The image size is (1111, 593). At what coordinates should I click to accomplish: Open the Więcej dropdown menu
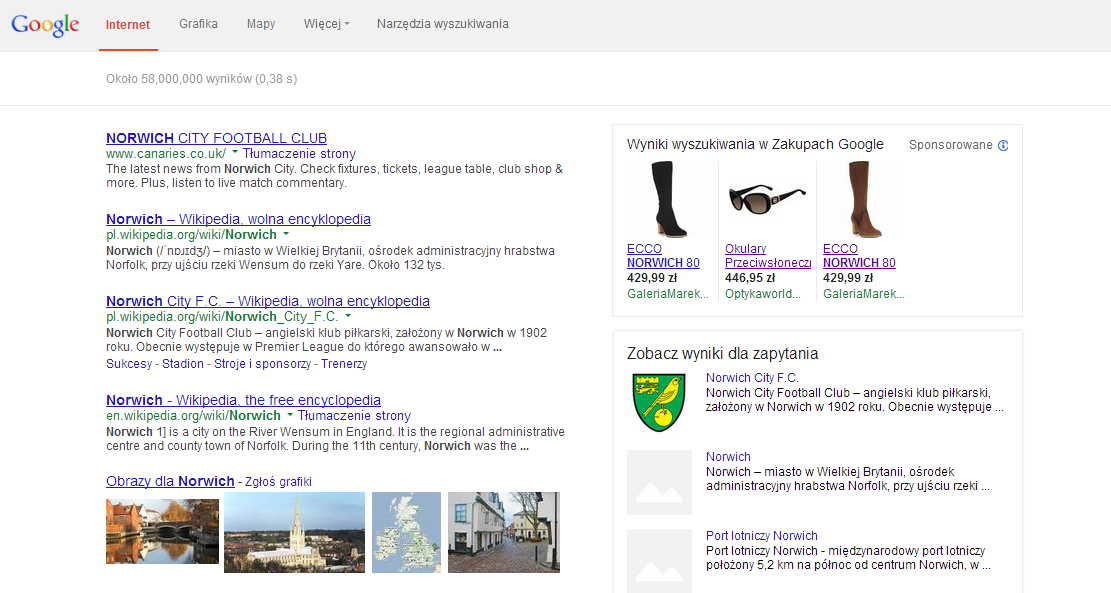click(x=327, y=23)
